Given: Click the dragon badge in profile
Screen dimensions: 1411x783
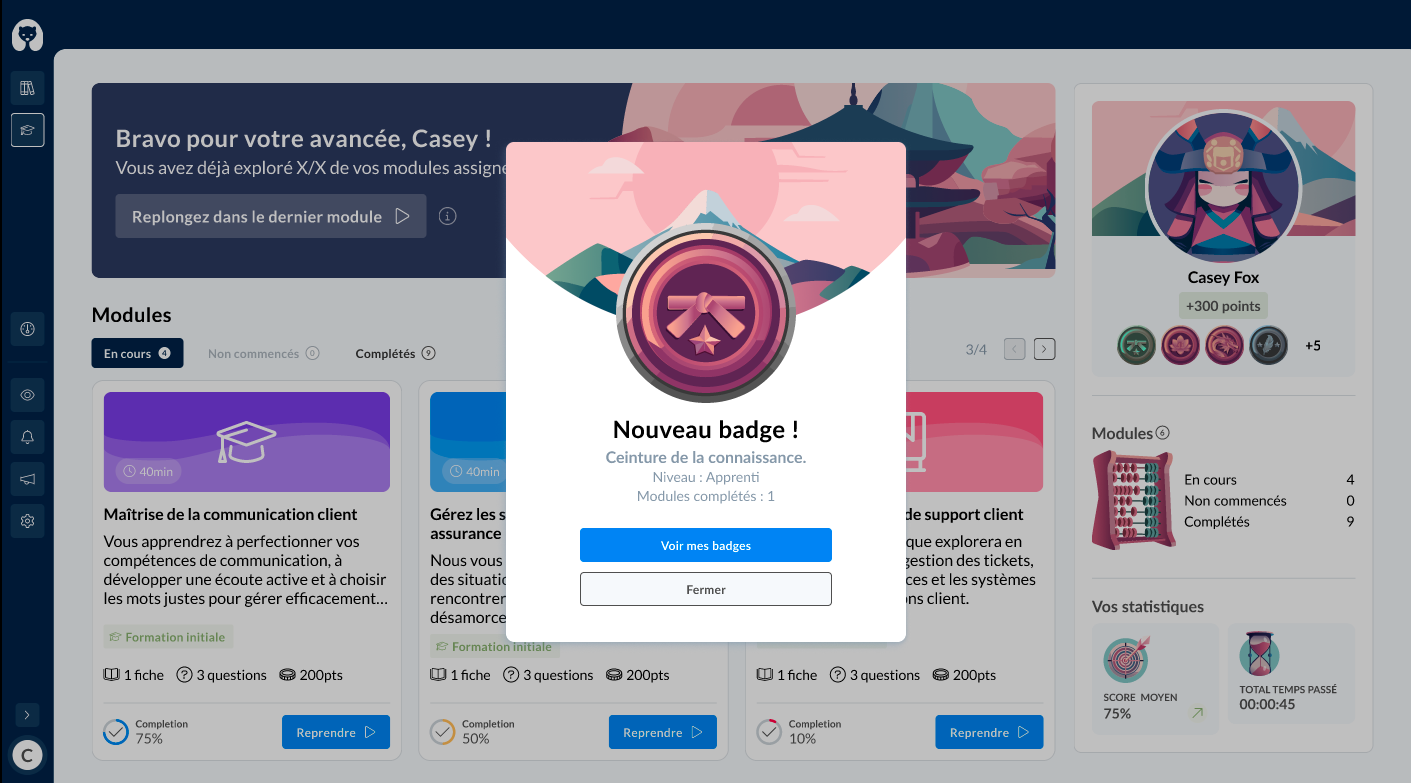Looking at the screenshot, I should tap(1224, 346).
